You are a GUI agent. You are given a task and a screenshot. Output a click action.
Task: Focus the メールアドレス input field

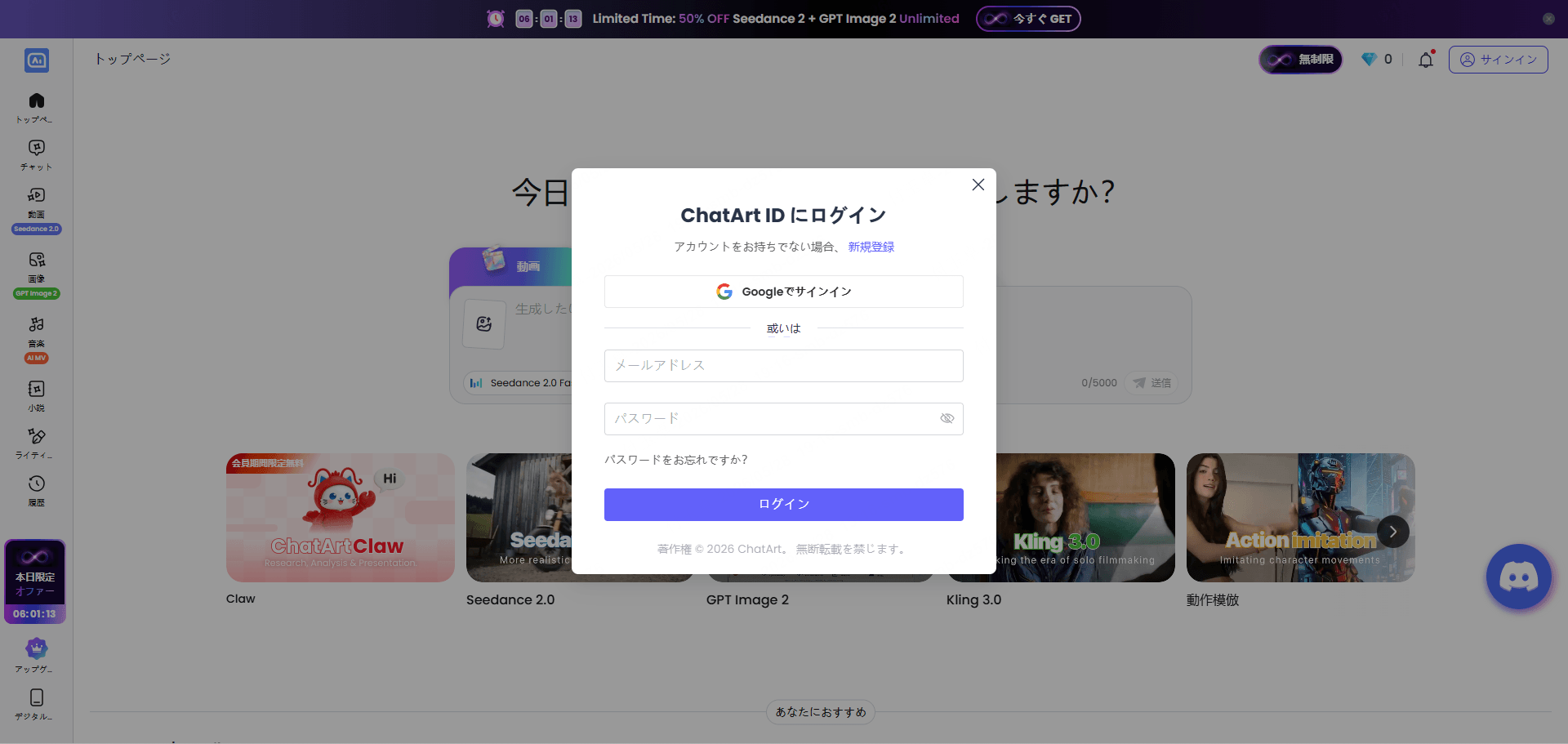[x=784, y=366]
